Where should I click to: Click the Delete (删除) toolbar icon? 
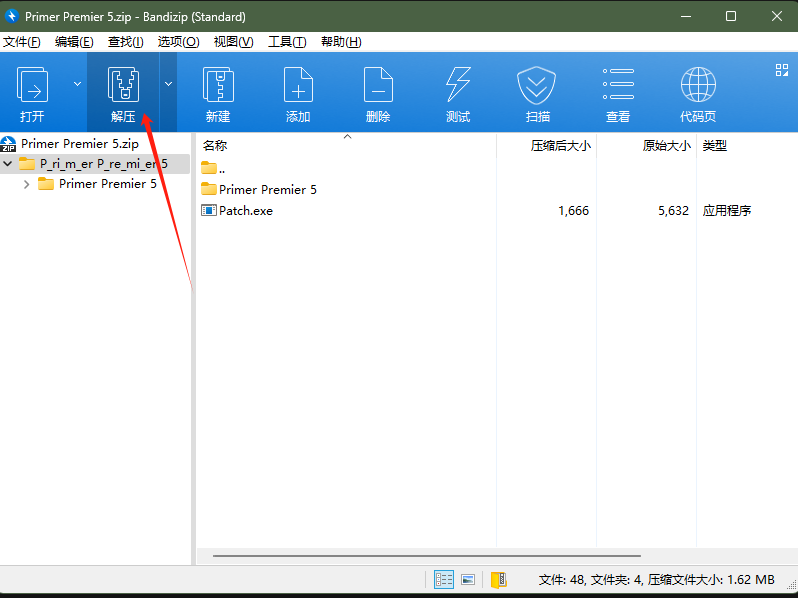coord(378,84)
